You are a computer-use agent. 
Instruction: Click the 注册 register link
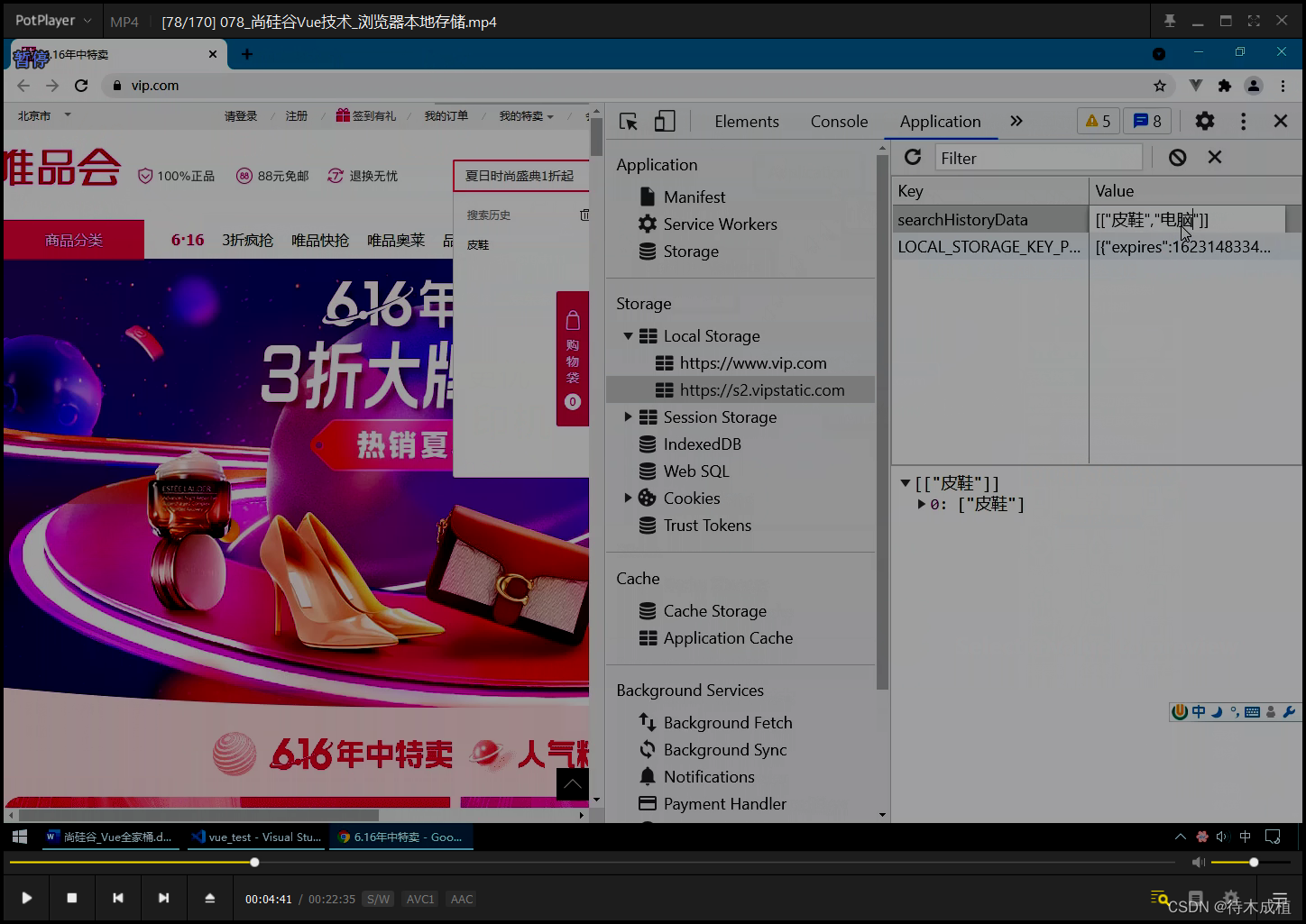[x=297, y=115]
